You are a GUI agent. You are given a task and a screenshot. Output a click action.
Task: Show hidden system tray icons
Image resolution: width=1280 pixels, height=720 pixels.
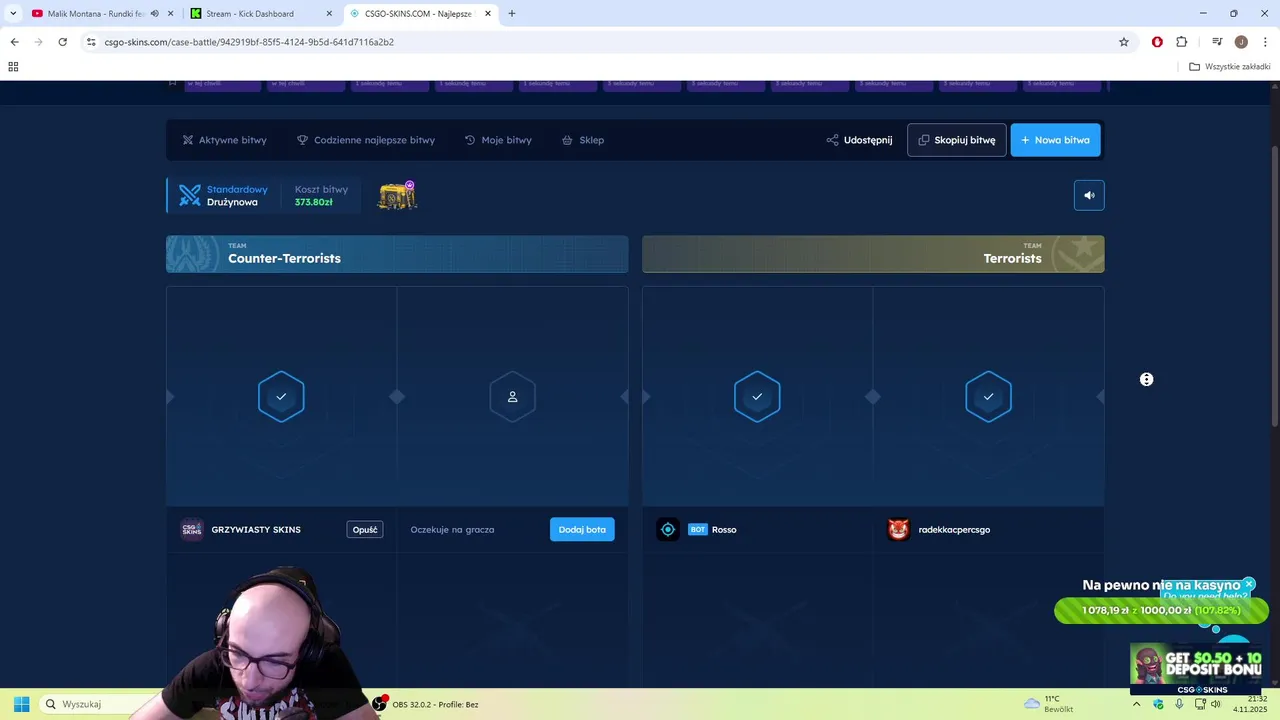(x=1136, y=704)
